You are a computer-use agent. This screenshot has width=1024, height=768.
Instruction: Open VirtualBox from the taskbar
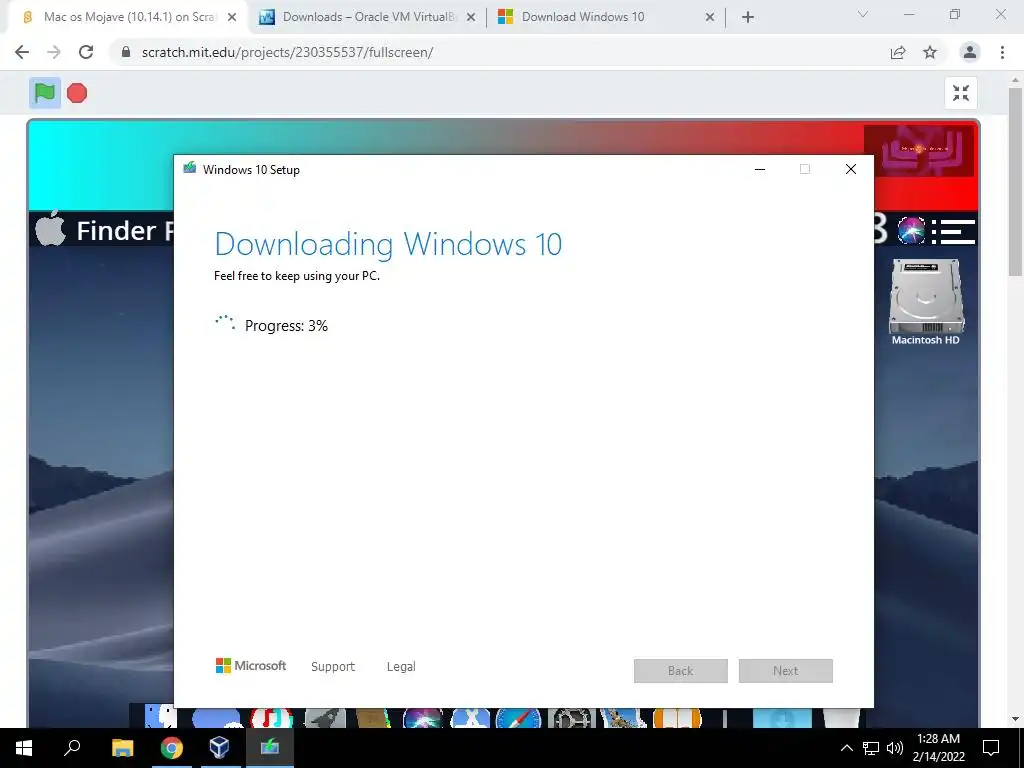[219, 748]
